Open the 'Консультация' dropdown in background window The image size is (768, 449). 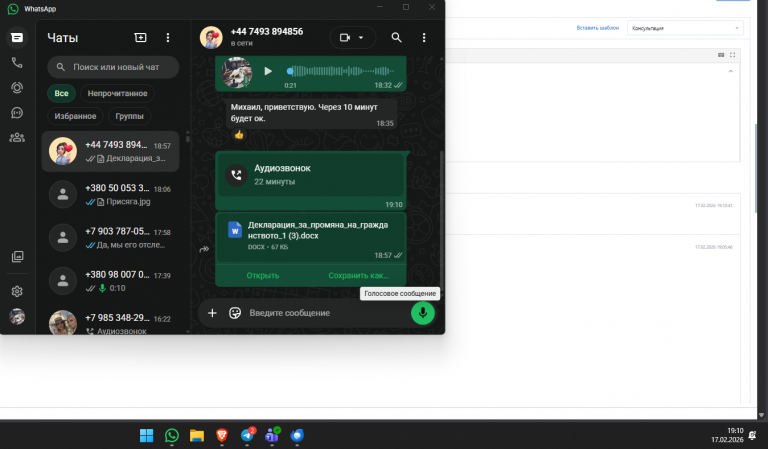click(x=685, y=28)
